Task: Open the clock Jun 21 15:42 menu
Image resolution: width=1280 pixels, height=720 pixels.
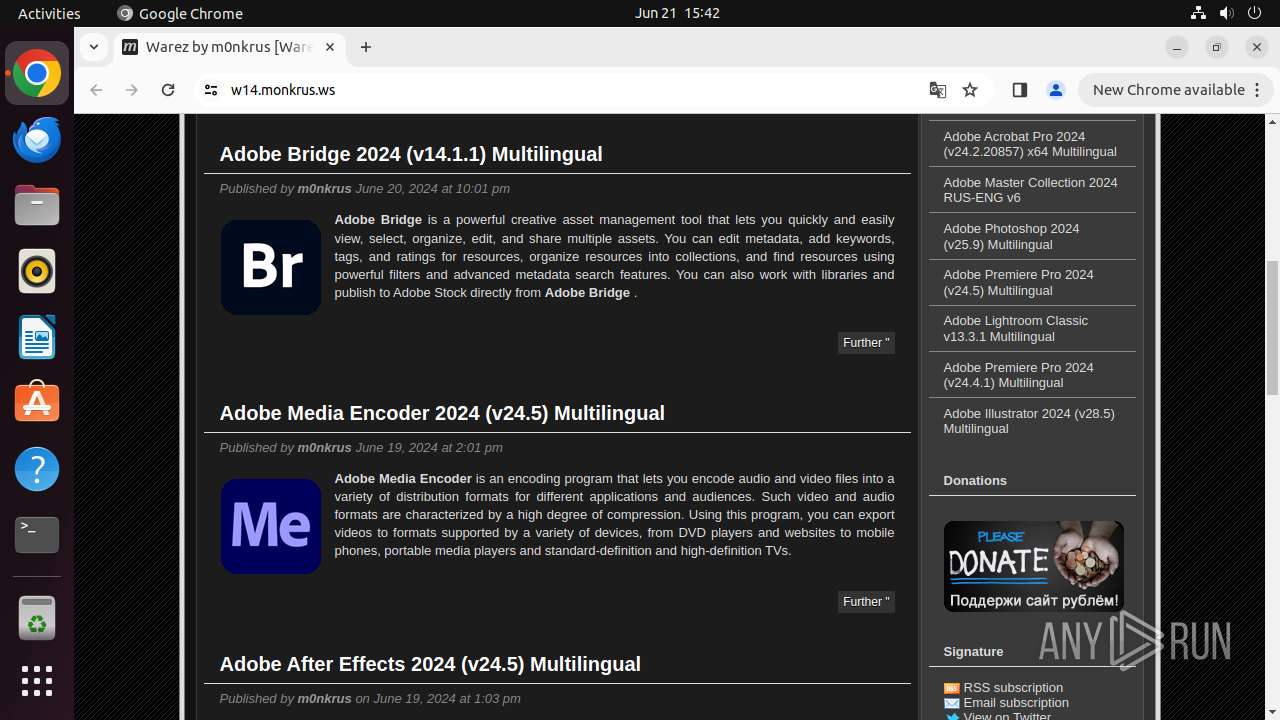Action: 677,13
